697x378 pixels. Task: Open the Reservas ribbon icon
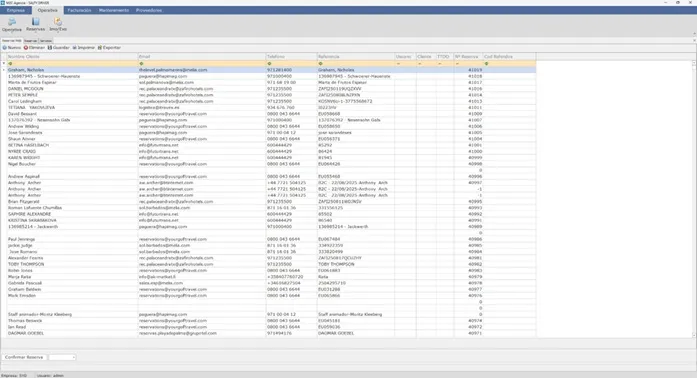[x=36, y=25]
